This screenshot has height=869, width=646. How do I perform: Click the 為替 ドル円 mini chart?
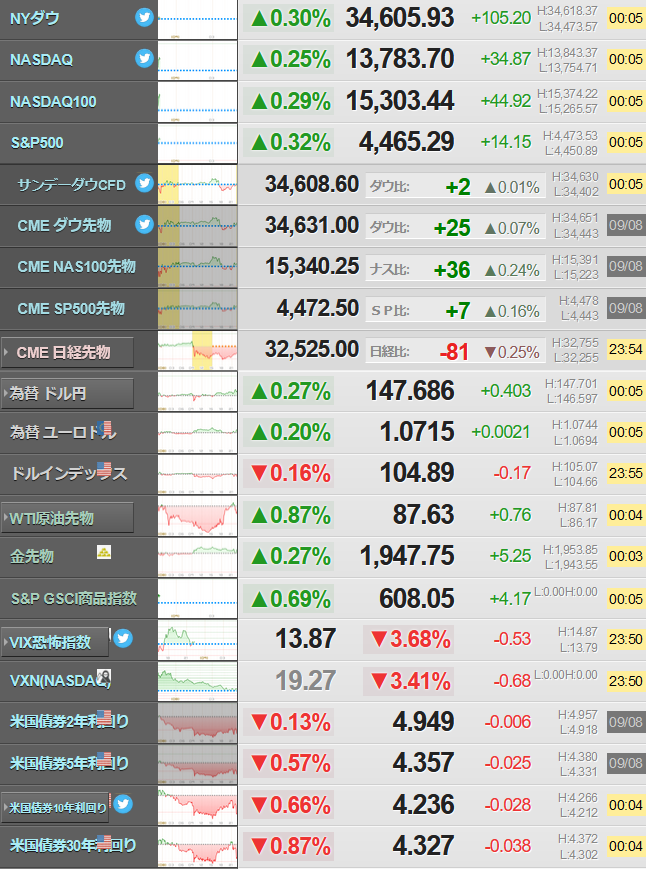click(197, 392)
